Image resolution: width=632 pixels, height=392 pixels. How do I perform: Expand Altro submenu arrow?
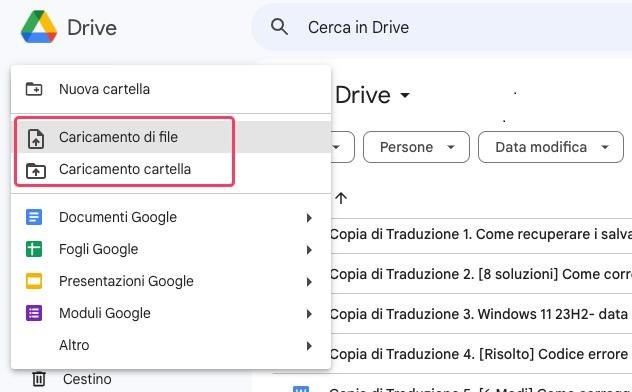pos(309,346)
